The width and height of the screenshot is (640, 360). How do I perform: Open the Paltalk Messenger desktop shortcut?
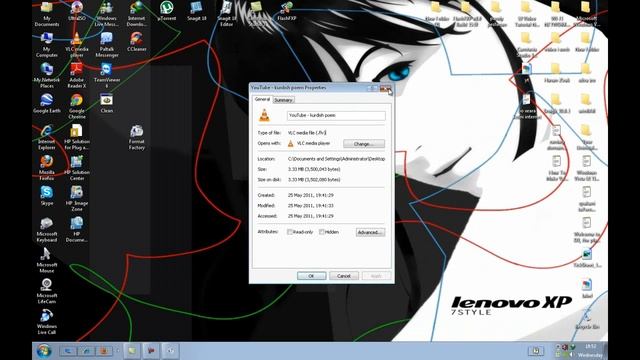pos(107,45)
